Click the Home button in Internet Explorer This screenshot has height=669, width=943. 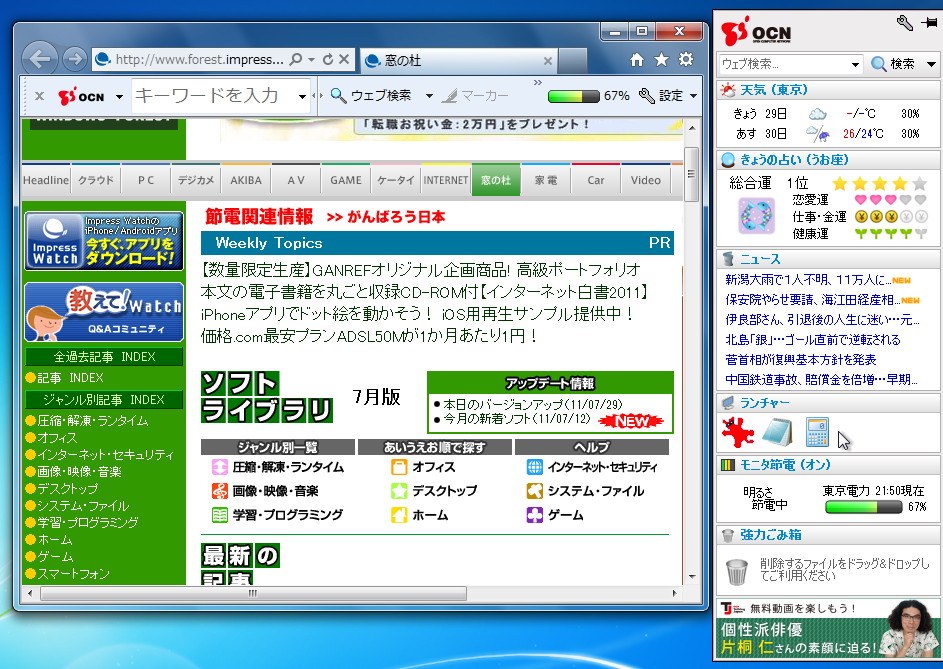point(636,60)
